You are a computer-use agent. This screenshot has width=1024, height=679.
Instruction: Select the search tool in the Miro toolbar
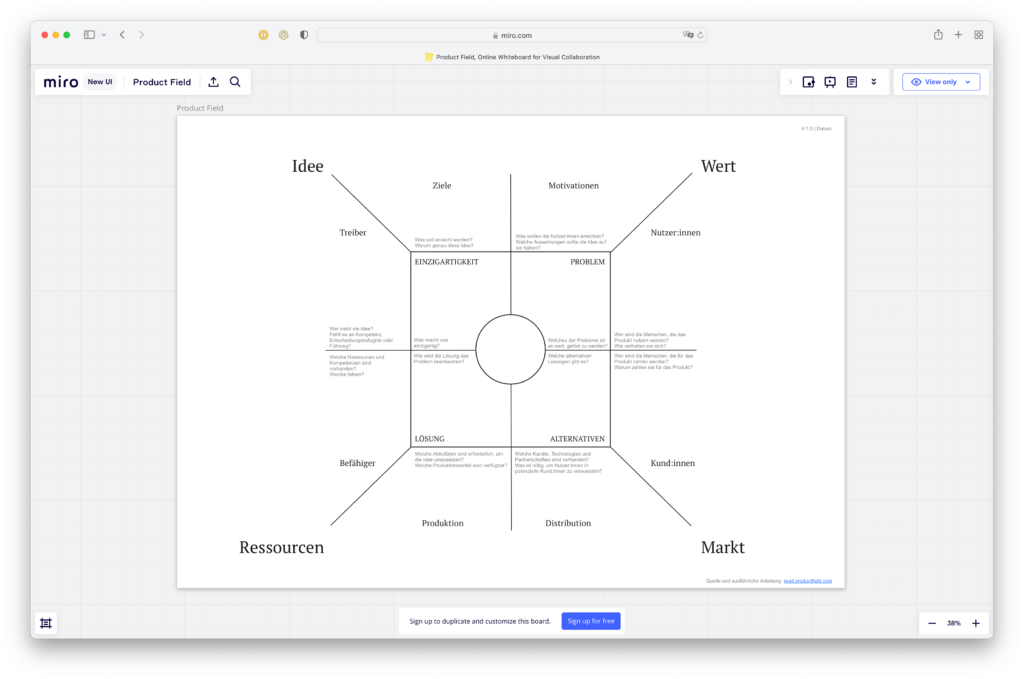pyautogui.click(x=235, y=82)
